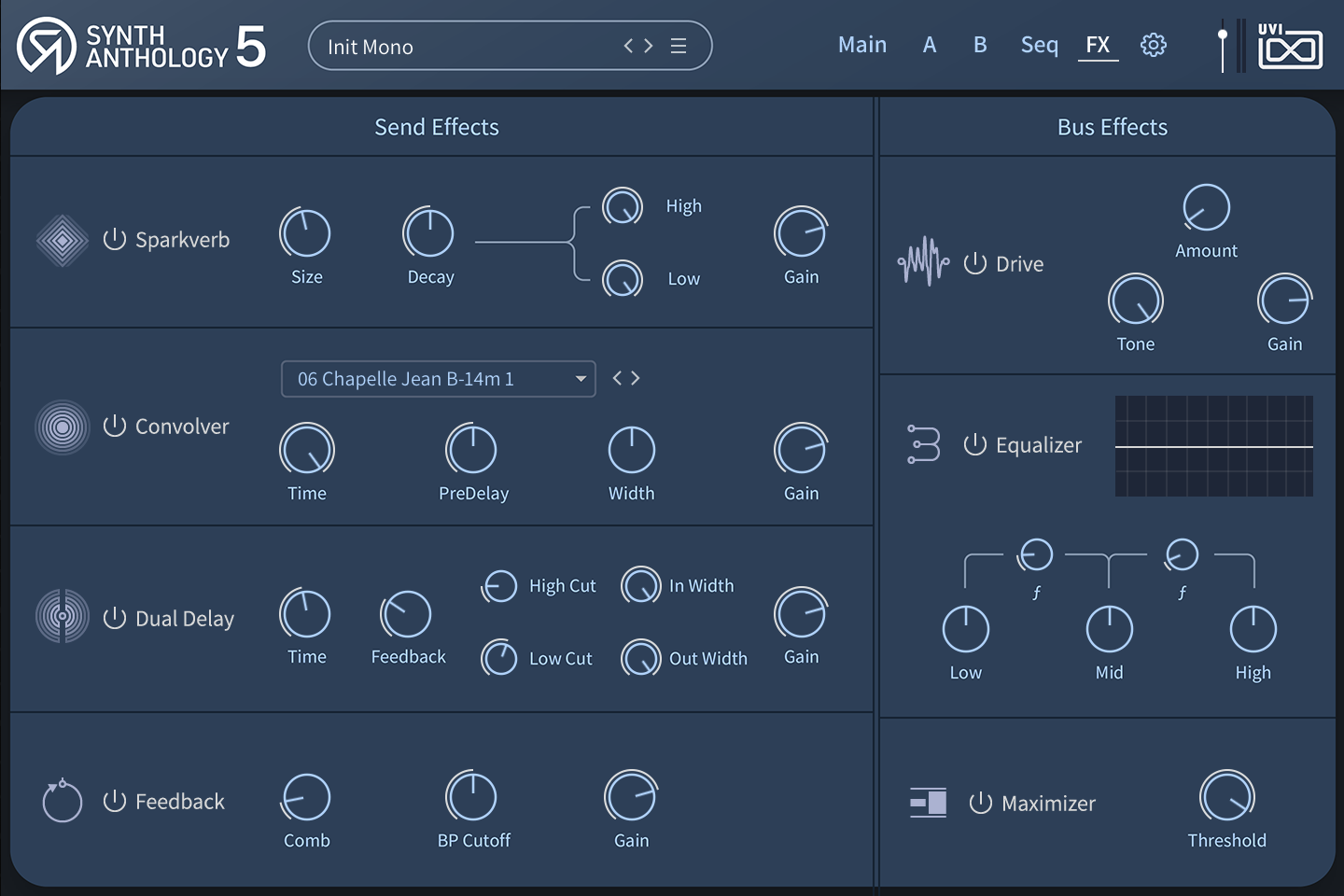Click the Equalizer curve display graph
This screenshot has width=1344, height=896.
pyautogui.click(x=1214, y=446)
